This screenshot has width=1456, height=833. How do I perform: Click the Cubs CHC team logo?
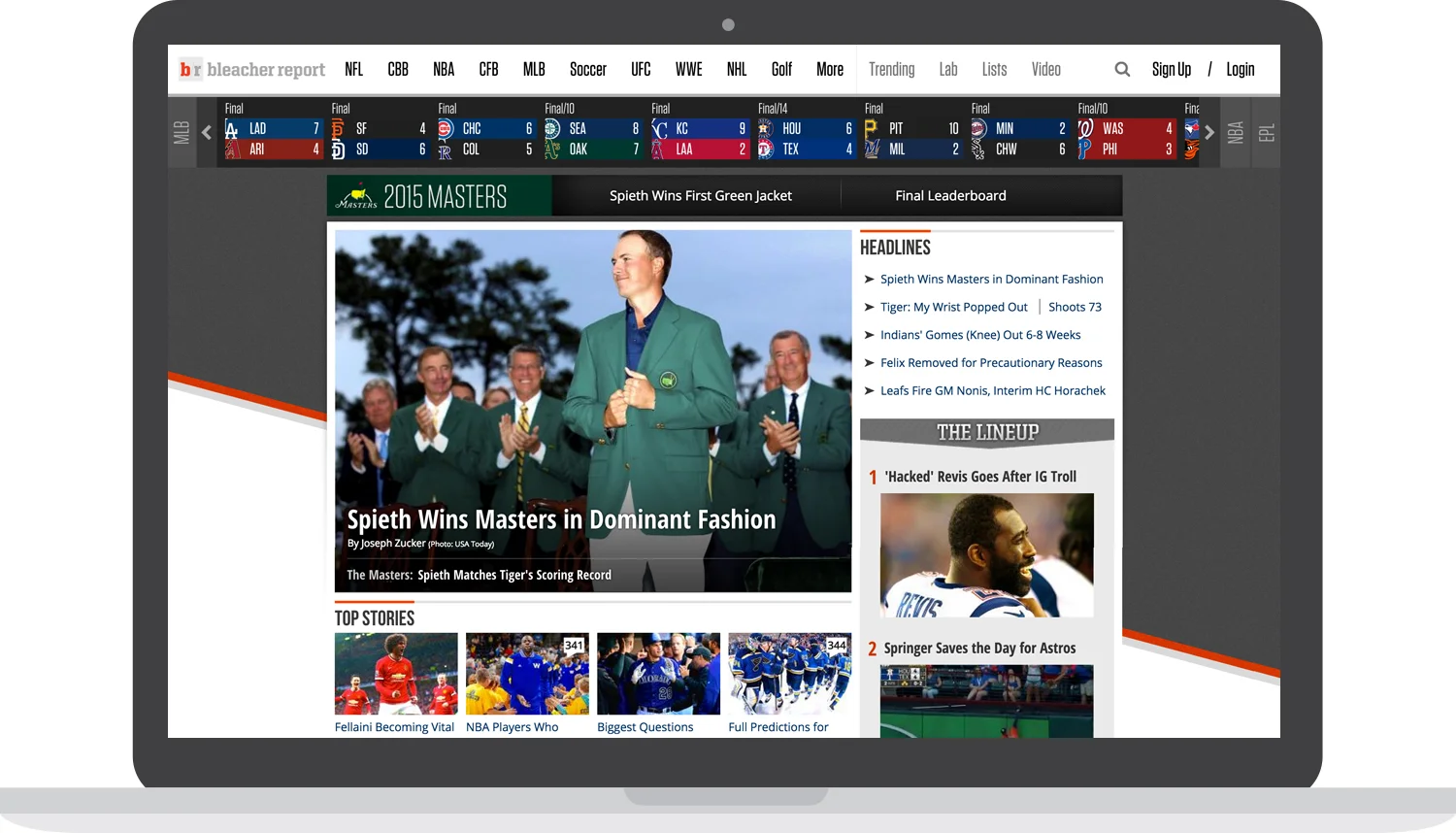[x=445, y=128]
